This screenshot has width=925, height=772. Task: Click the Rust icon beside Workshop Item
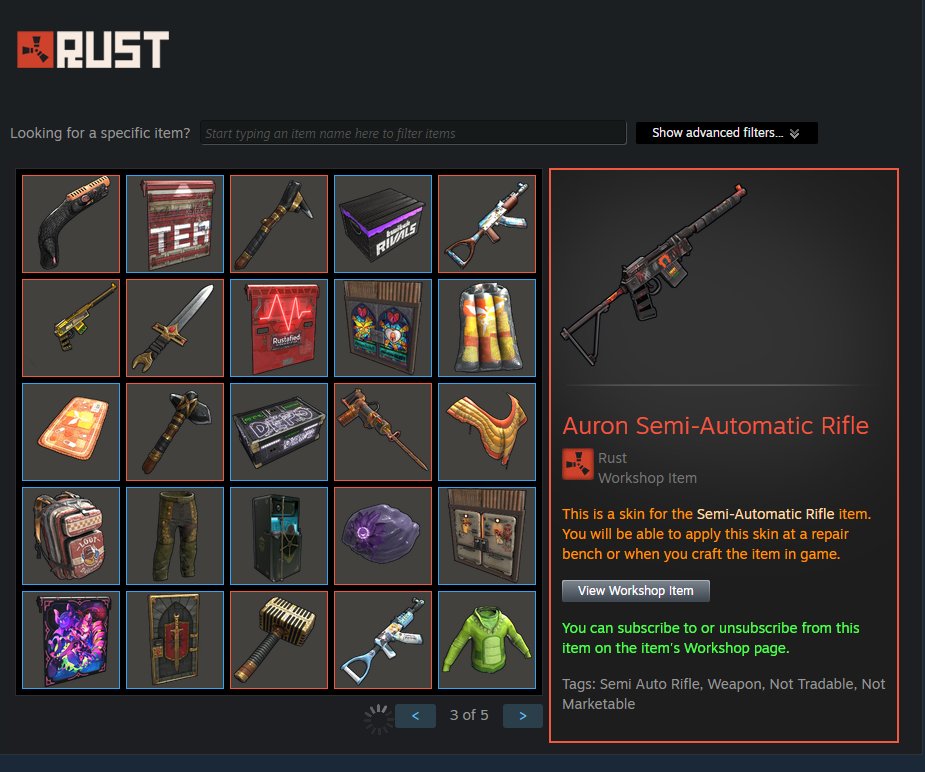click(x=578, y=464)
